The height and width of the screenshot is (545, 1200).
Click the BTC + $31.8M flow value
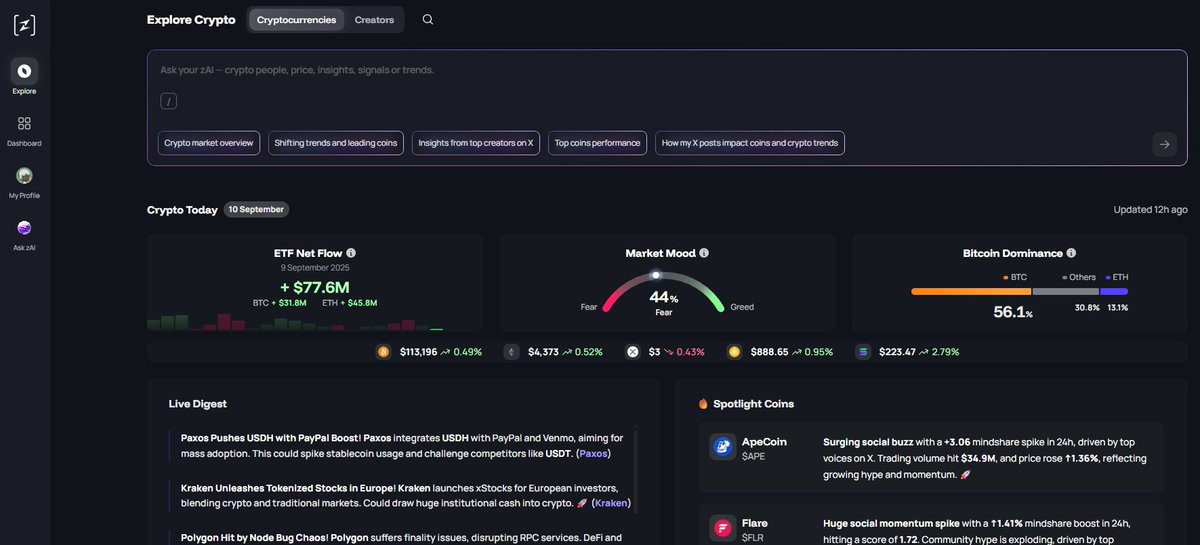coord(280,302)
